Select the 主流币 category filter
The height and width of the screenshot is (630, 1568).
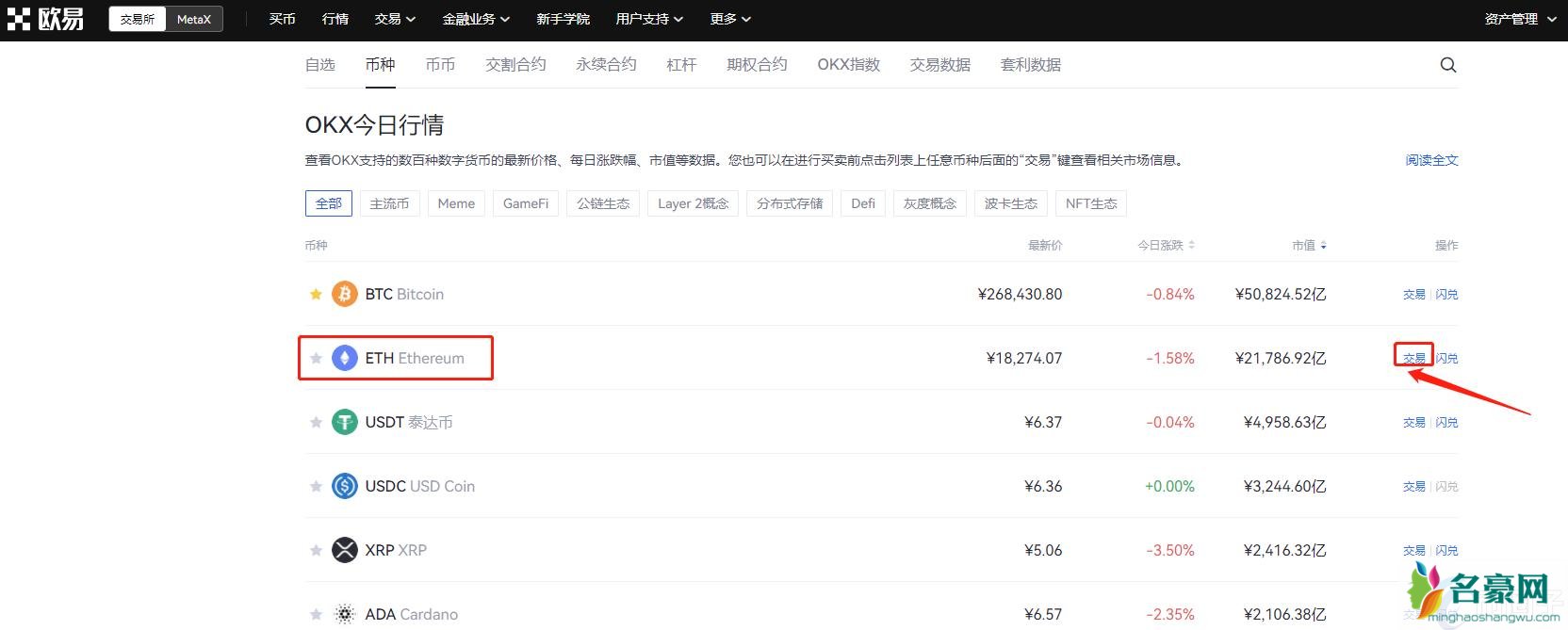click(389, 203)
